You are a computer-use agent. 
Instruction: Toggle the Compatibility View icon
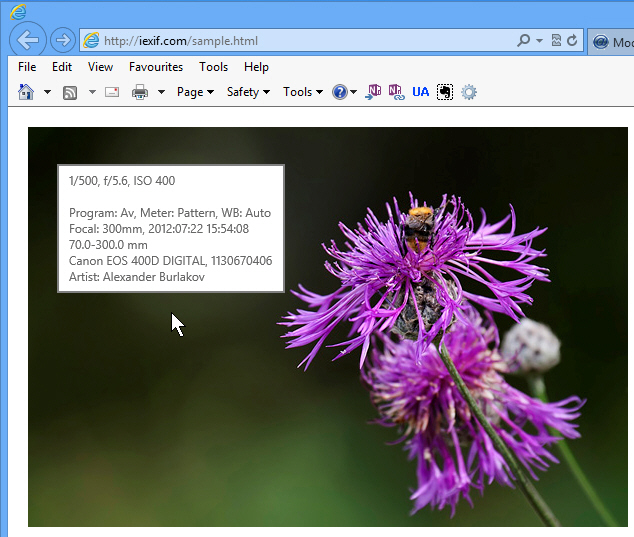556,40
